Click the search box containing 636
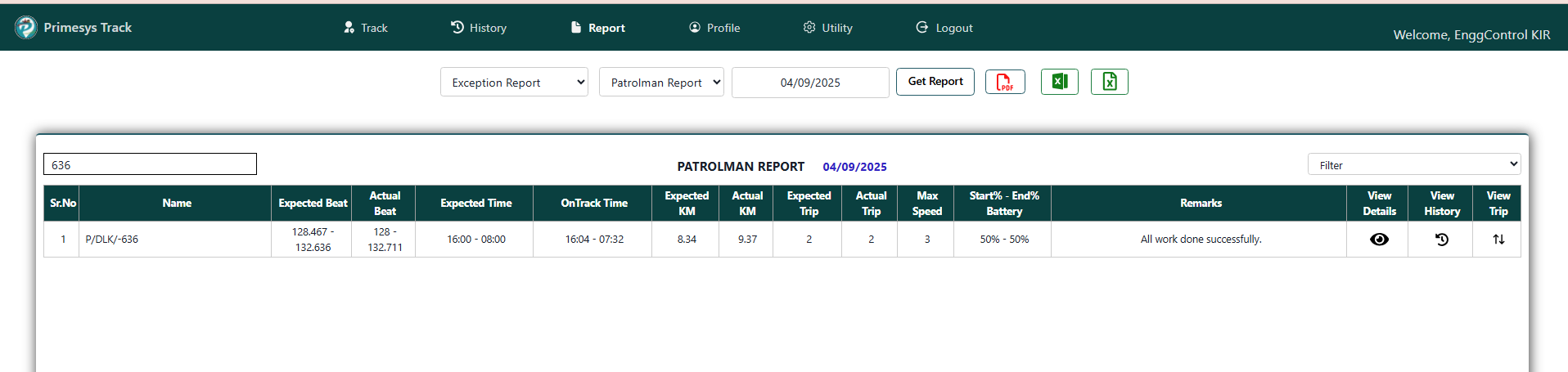This screenshot has width=1568, height=372. pos(150,164)
